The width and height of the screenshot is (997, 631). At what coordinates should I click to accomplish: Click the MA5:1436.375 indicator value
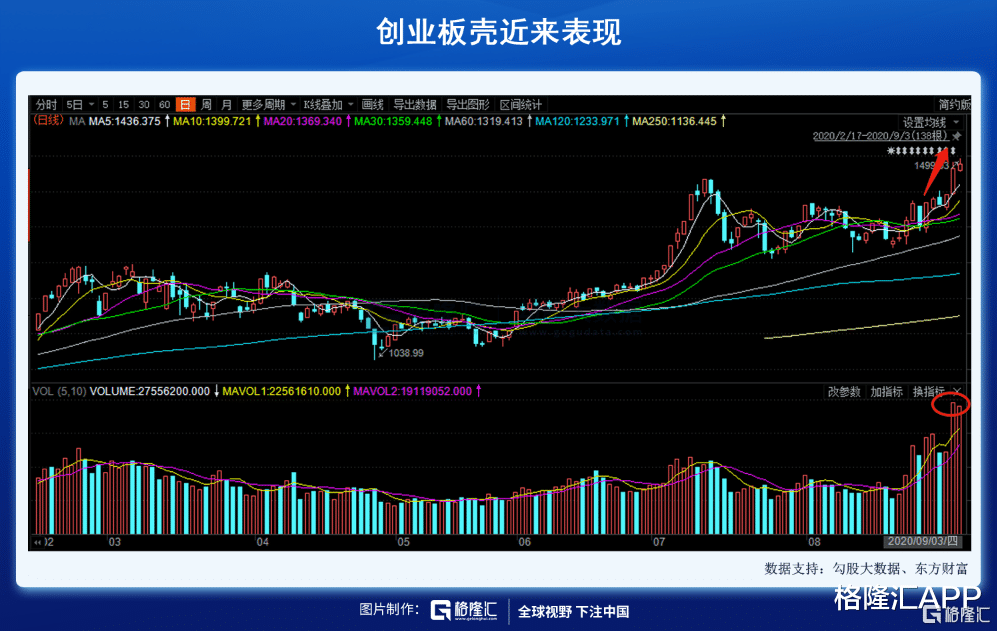click(124, 121)
